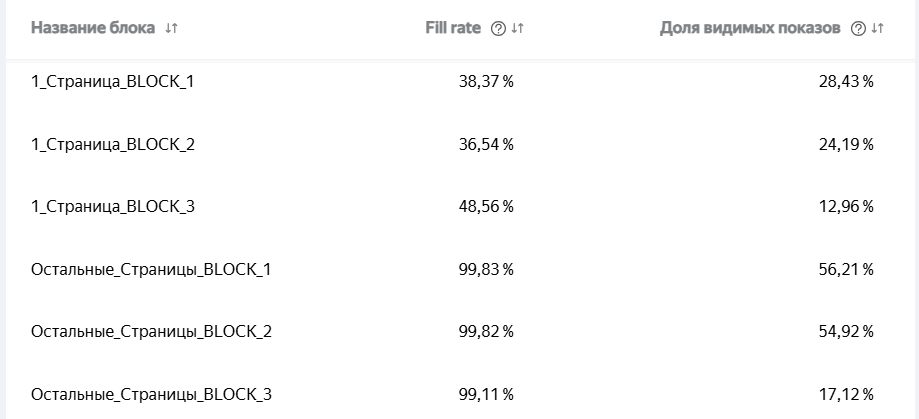Select the 48,56 % fill rate cell

486,207
